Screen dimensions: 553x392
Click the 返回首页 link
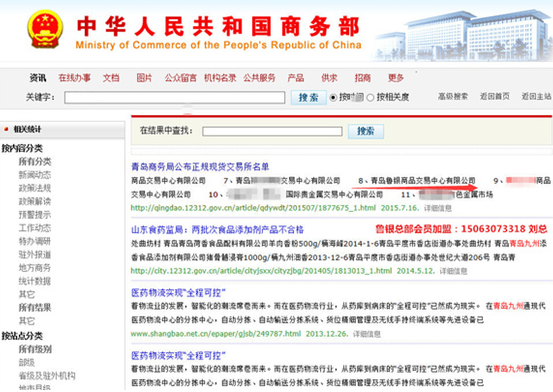[494, 96]
